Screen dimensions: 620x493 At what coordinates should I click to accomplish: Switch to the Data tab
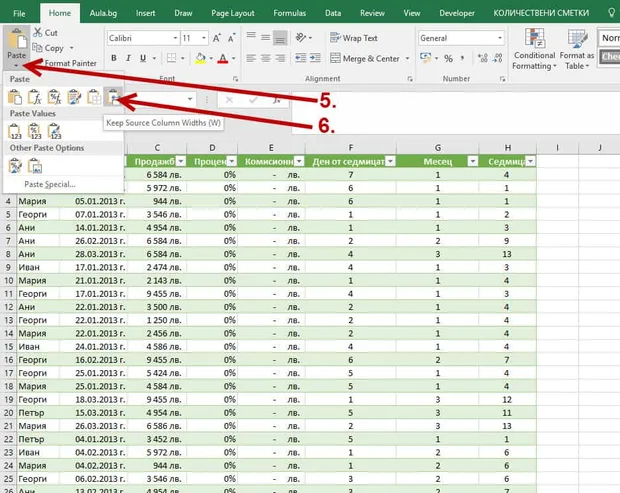333,13
